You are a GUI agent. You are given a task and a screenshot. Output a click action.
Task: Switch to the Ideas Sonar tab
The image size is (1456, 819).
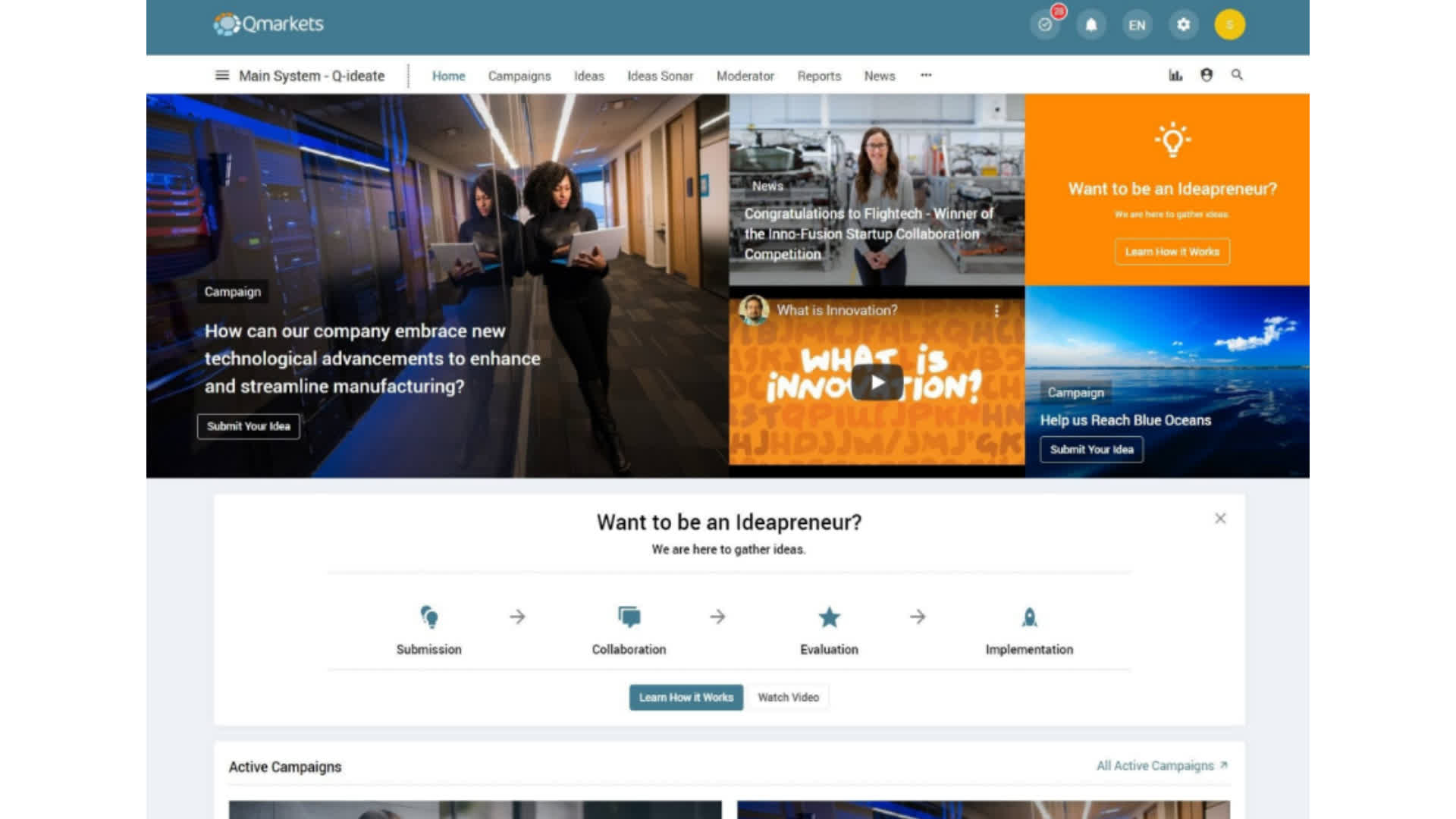(x=660, y=76)
